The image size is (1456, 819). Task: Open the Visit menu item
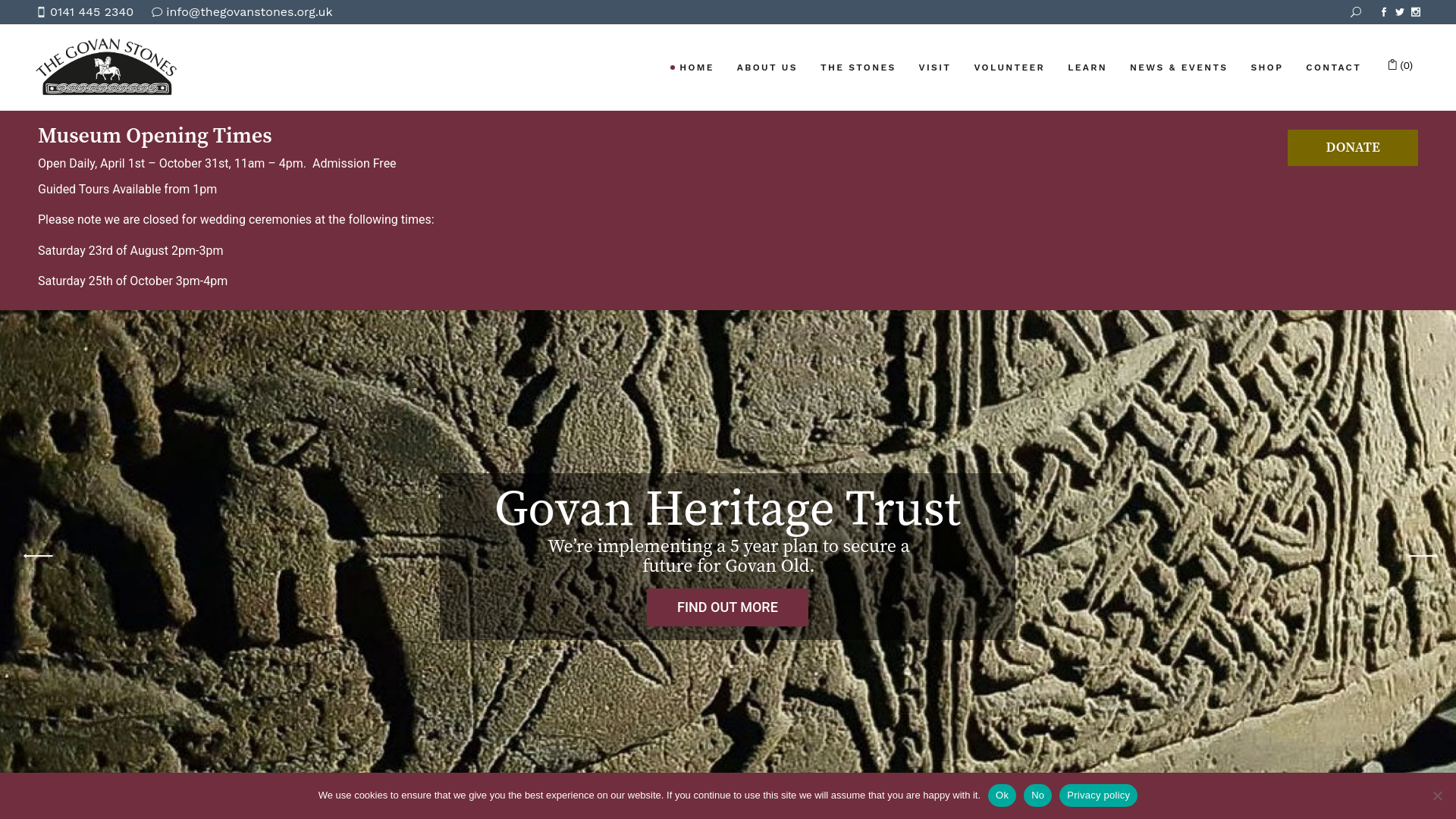coord(934,67)
